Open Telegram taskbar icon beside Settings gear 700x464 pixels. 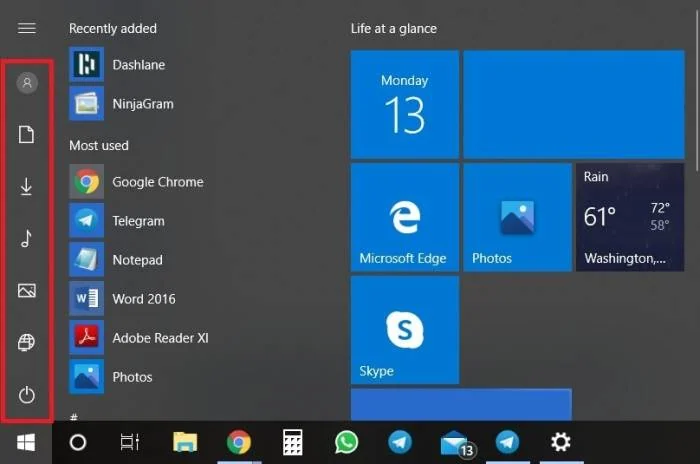pyautogui.click(x=507, y=442)
